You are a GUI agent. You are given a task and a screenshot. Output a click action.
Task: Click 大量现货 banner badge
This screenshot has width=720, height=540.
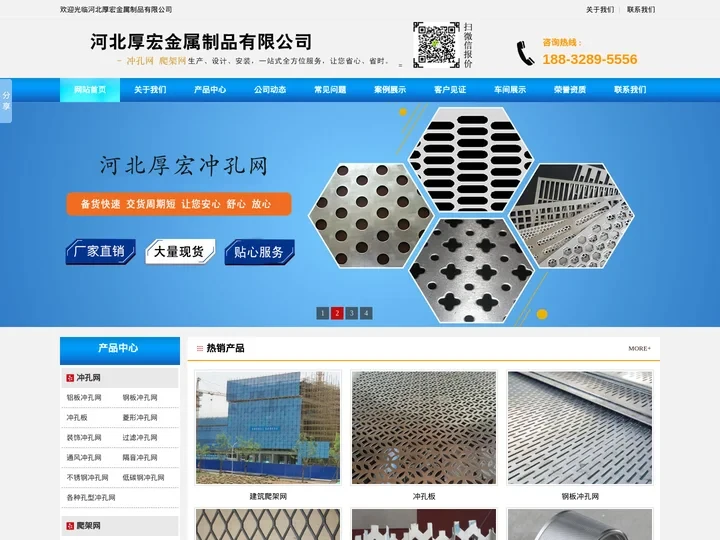coord(180,252)
